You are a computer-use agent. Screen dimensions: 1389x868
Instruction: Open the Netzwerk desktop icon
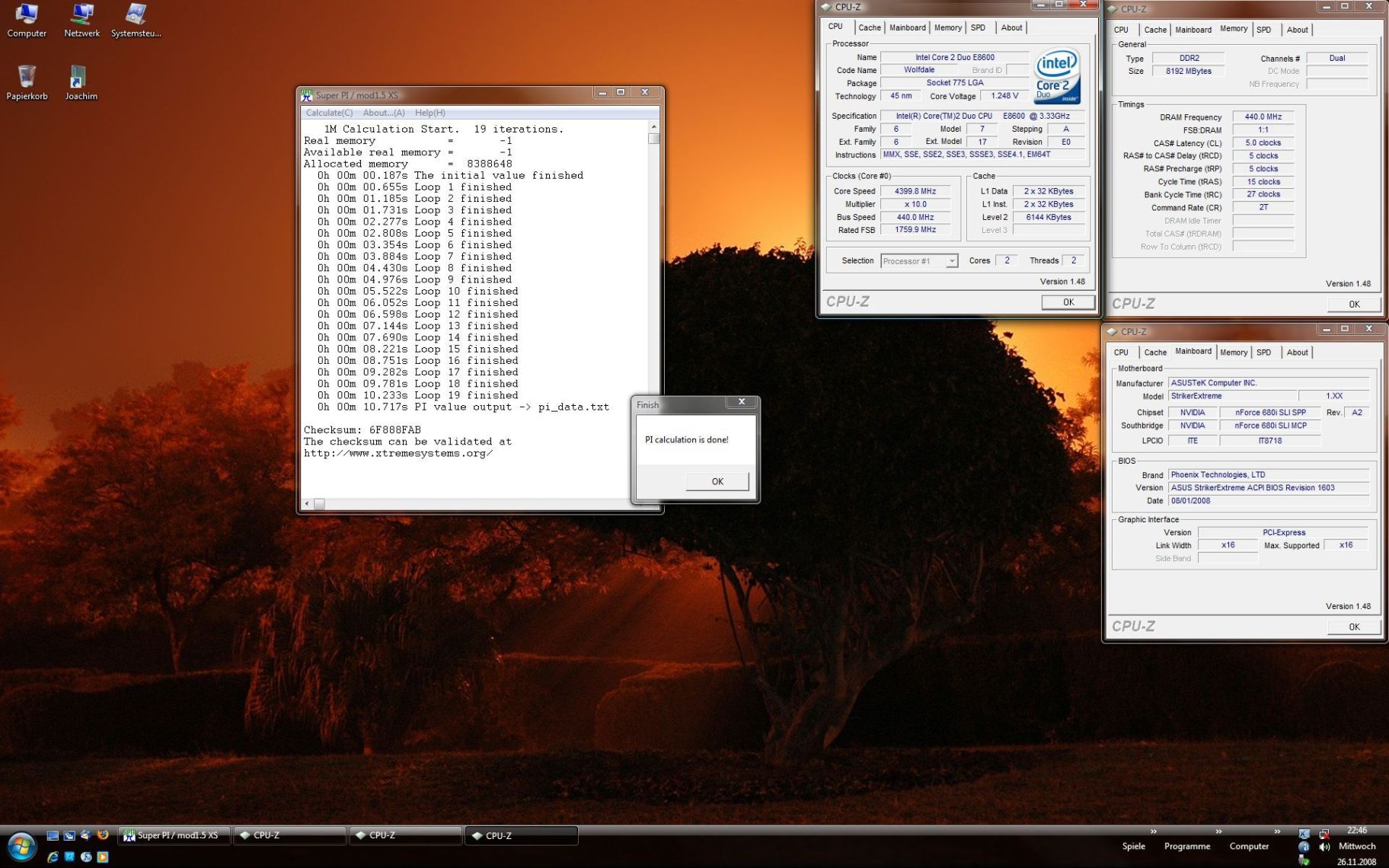point(82,21)
